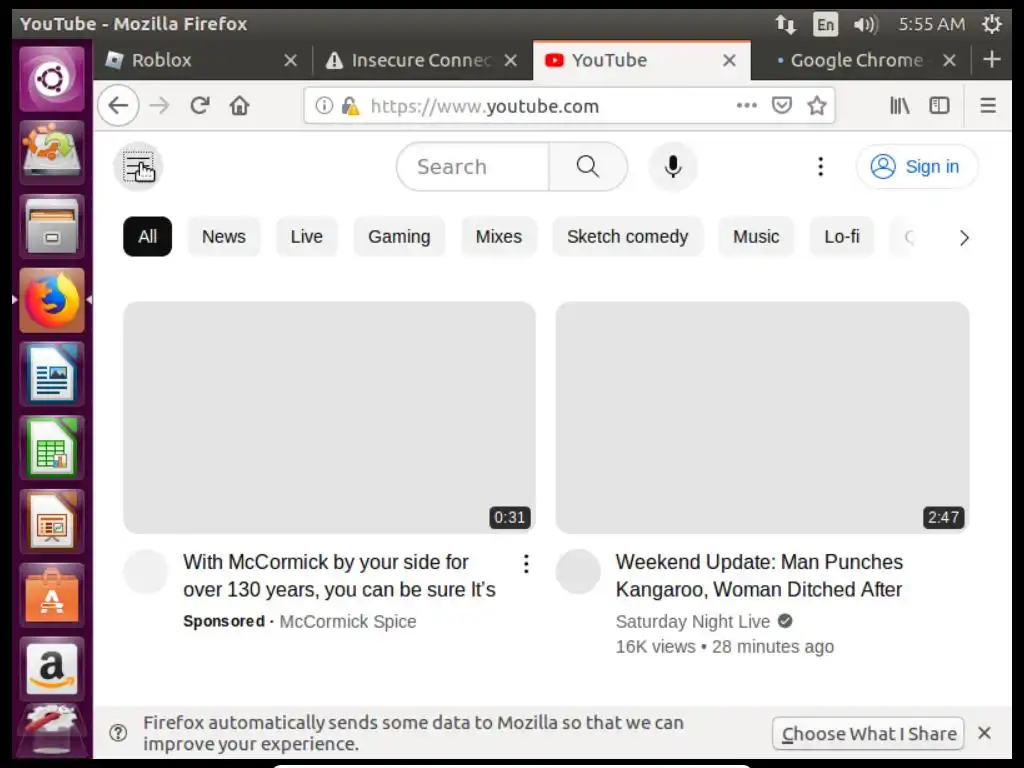Select the Mixes filter chip
Screen dimensions: 1024x768
click(498, 236)
